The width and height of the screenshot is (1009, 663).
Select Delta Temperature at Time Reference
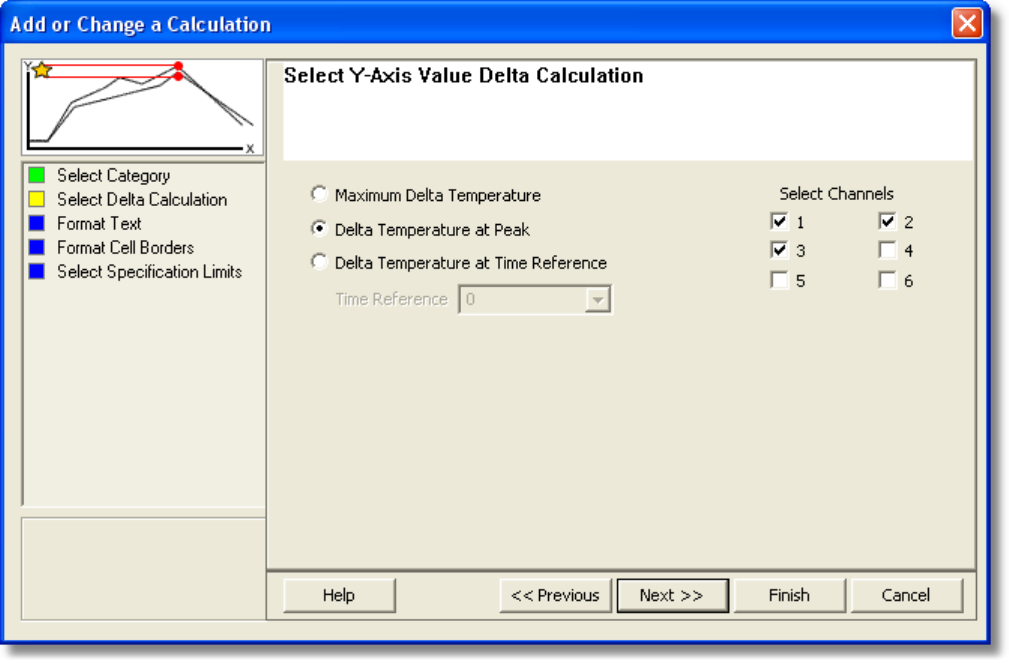point(319,262)
